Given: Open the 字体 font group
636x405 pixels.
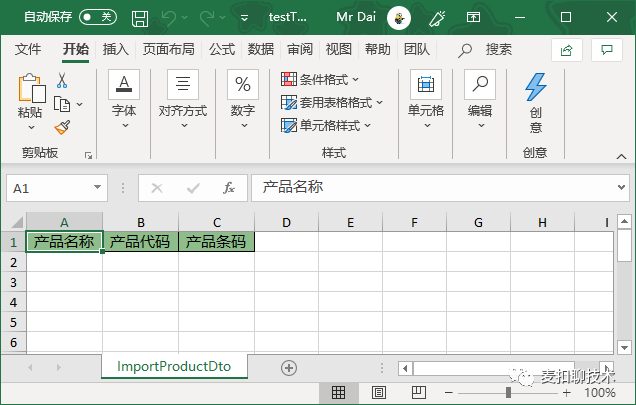Looking at the screenshot, I should tap(124, 99).
